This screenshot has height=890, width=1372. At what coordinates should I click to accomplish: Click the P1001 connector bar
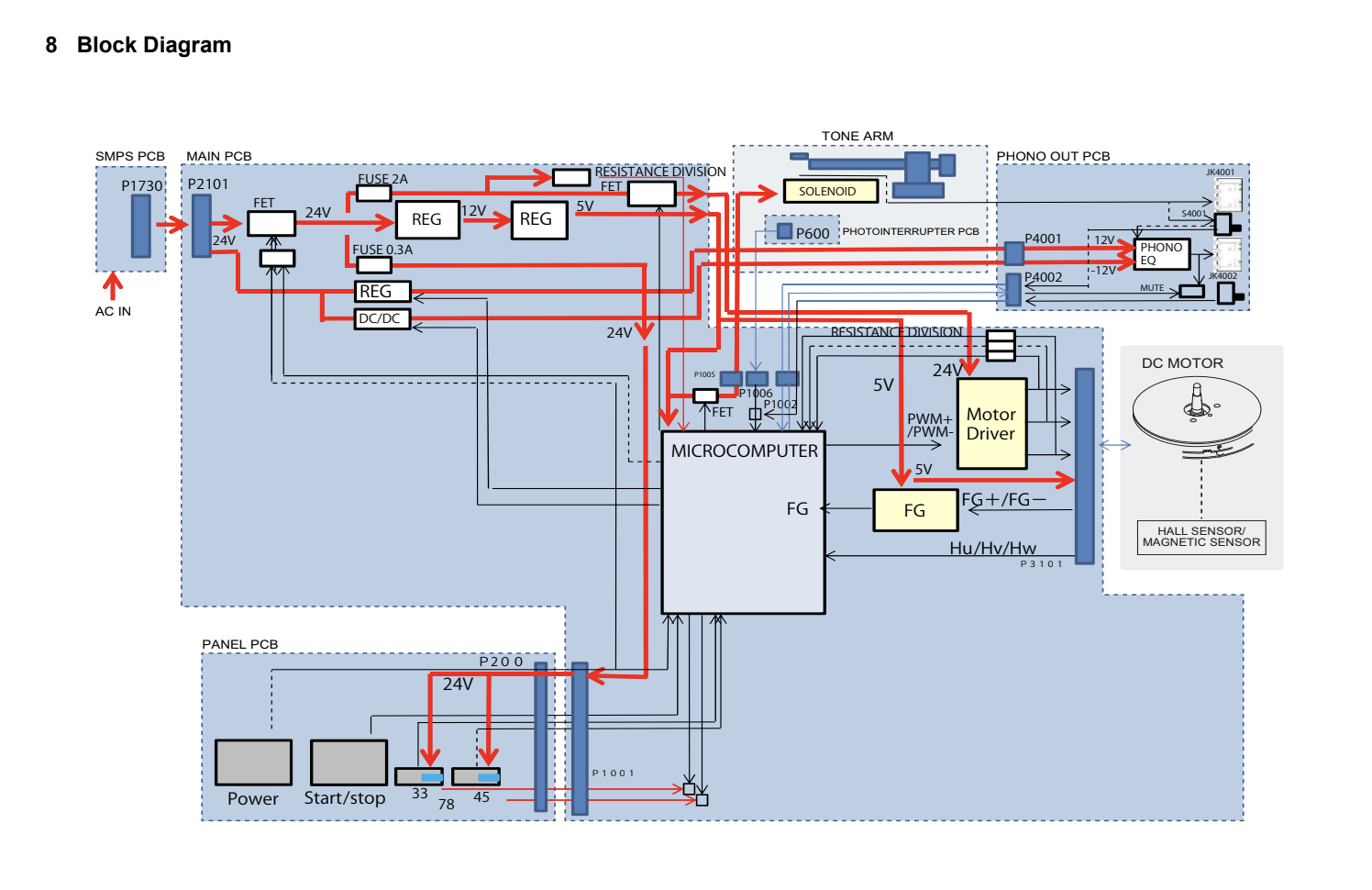point(580,739)
